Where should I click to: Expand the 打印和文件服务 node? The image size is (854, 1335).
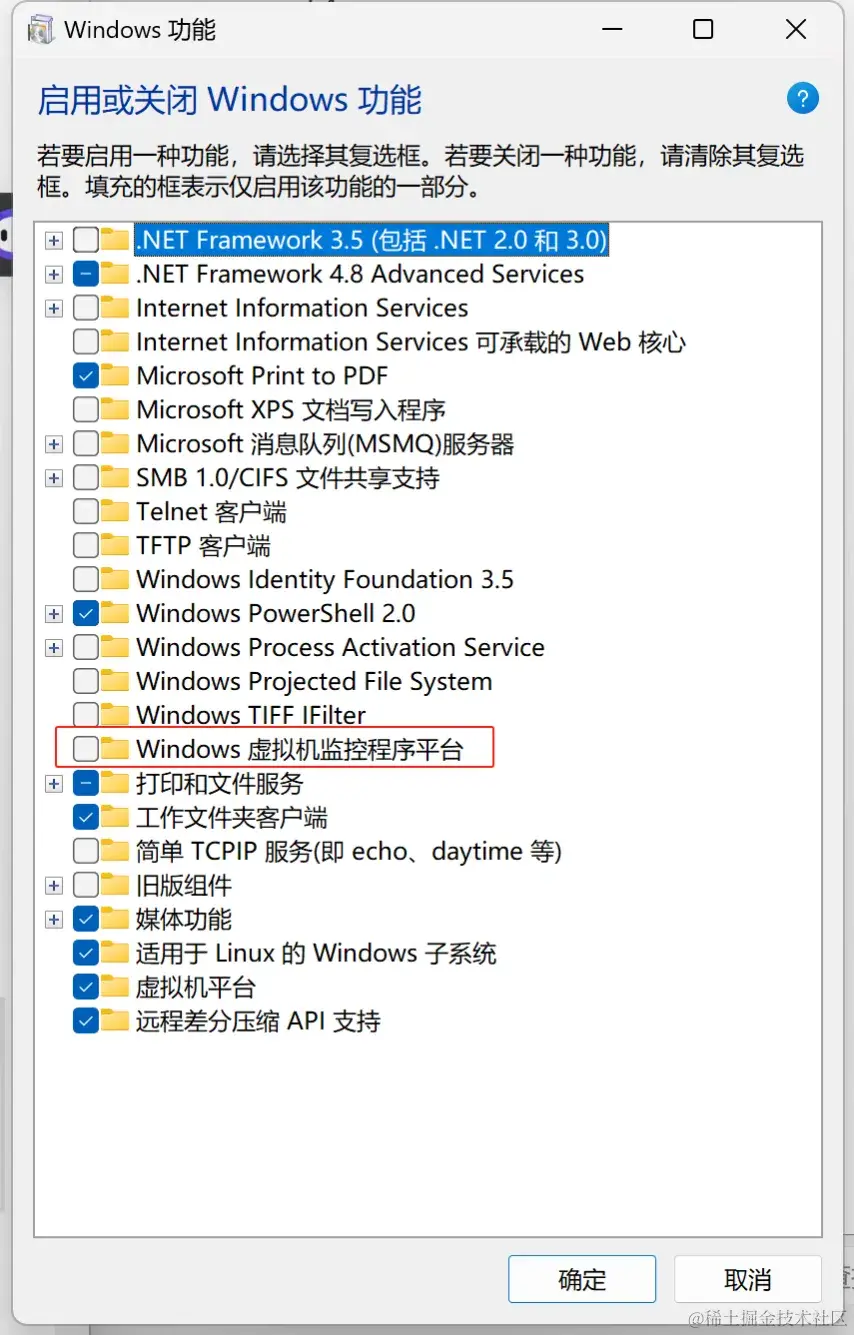point(54,784)
